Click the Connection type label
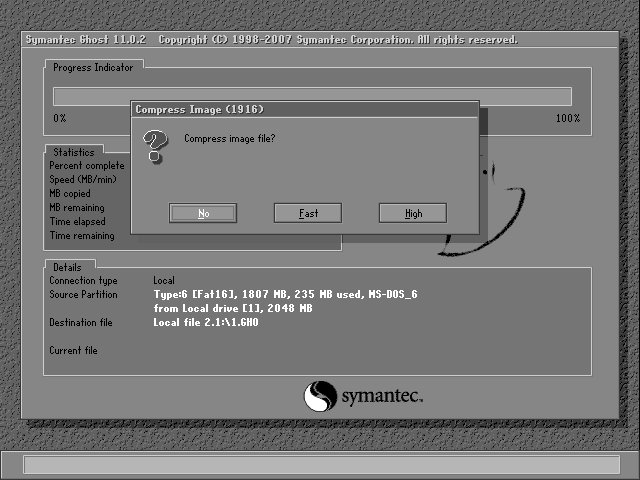This screenshot has width=640, height=480. point(83,280)
